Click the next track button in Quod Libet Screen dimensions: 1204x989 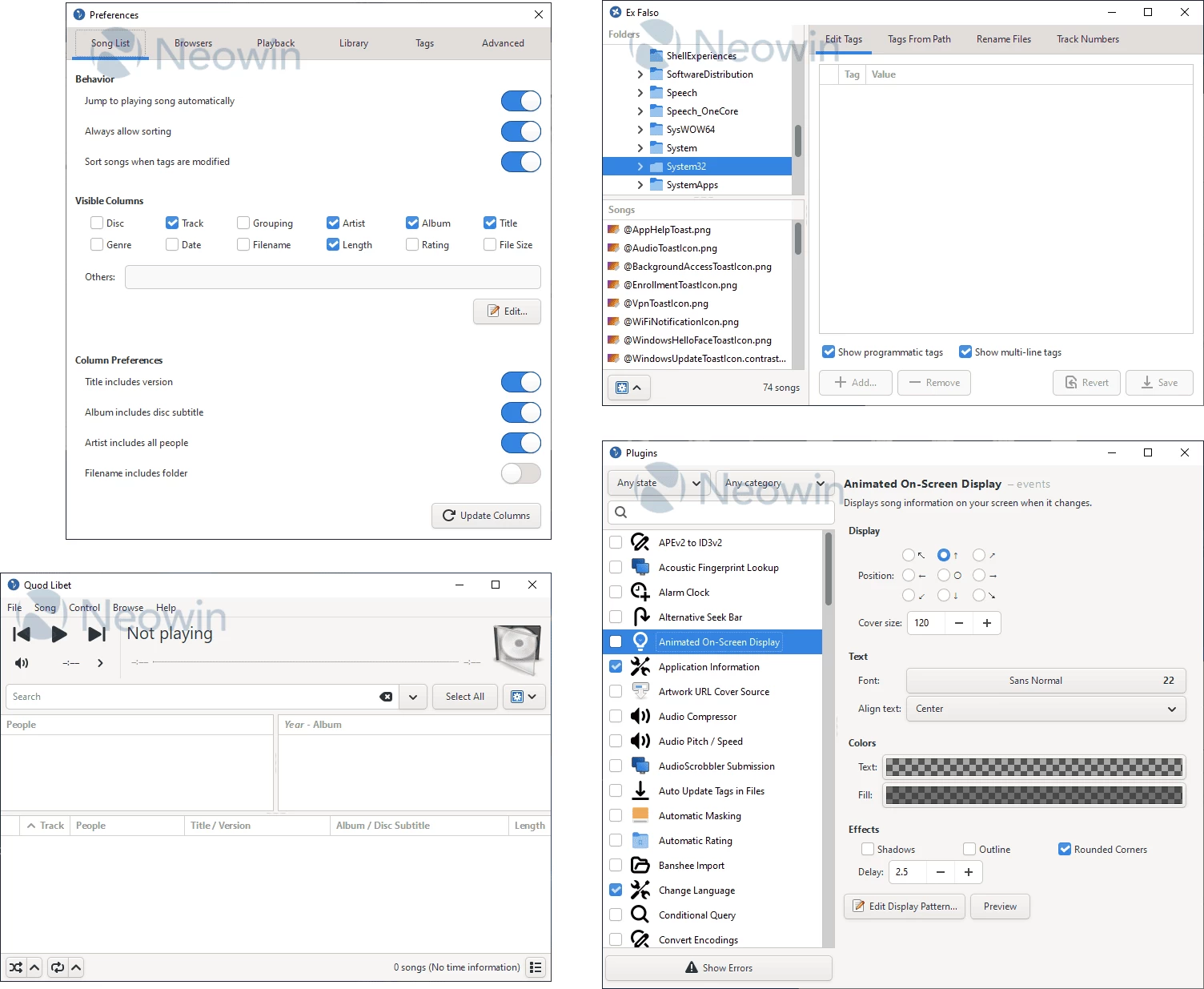tap(97, 634)
